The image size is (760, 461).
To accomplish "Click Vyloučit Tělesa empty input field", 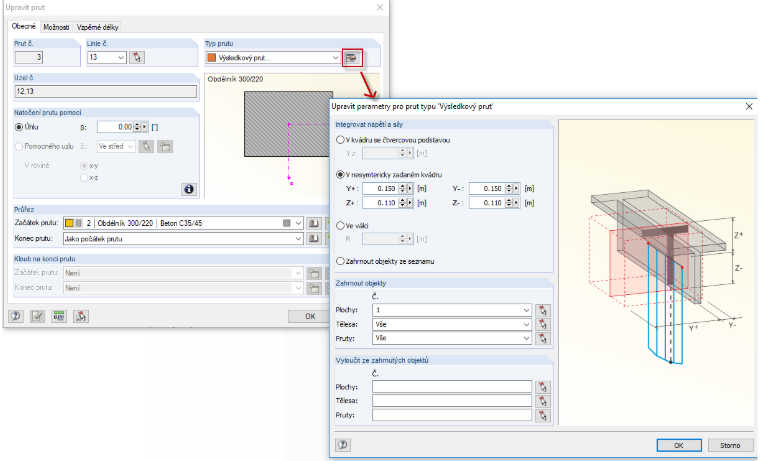I will coord(452,401).
